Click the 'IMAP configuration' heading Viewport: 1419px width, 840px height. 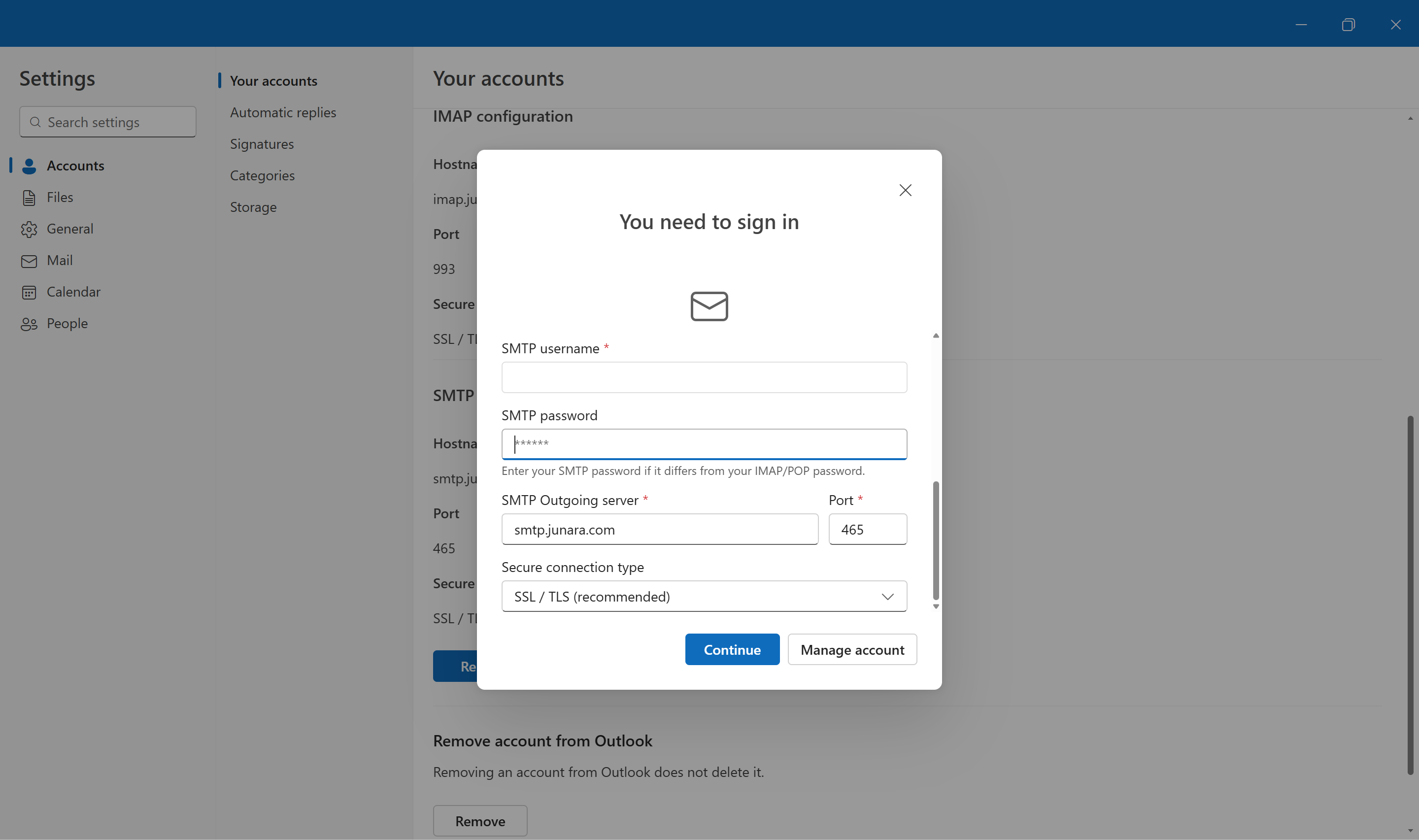pyautogui.click(x=503, y=117)
